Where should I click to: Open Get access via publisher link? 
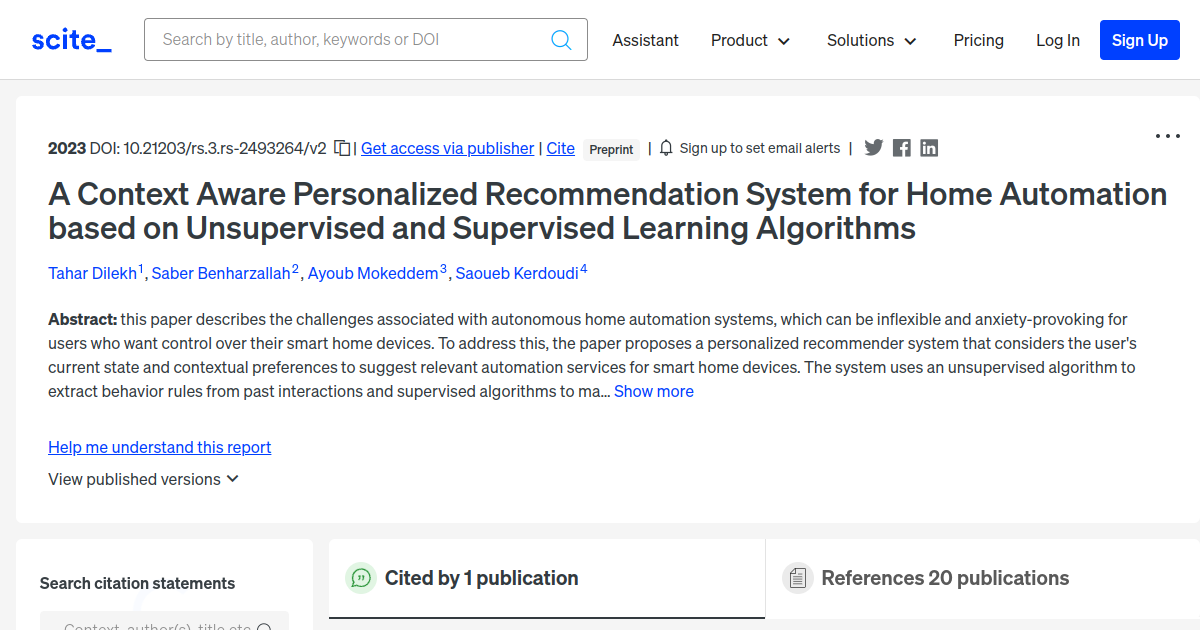[447, 148]
